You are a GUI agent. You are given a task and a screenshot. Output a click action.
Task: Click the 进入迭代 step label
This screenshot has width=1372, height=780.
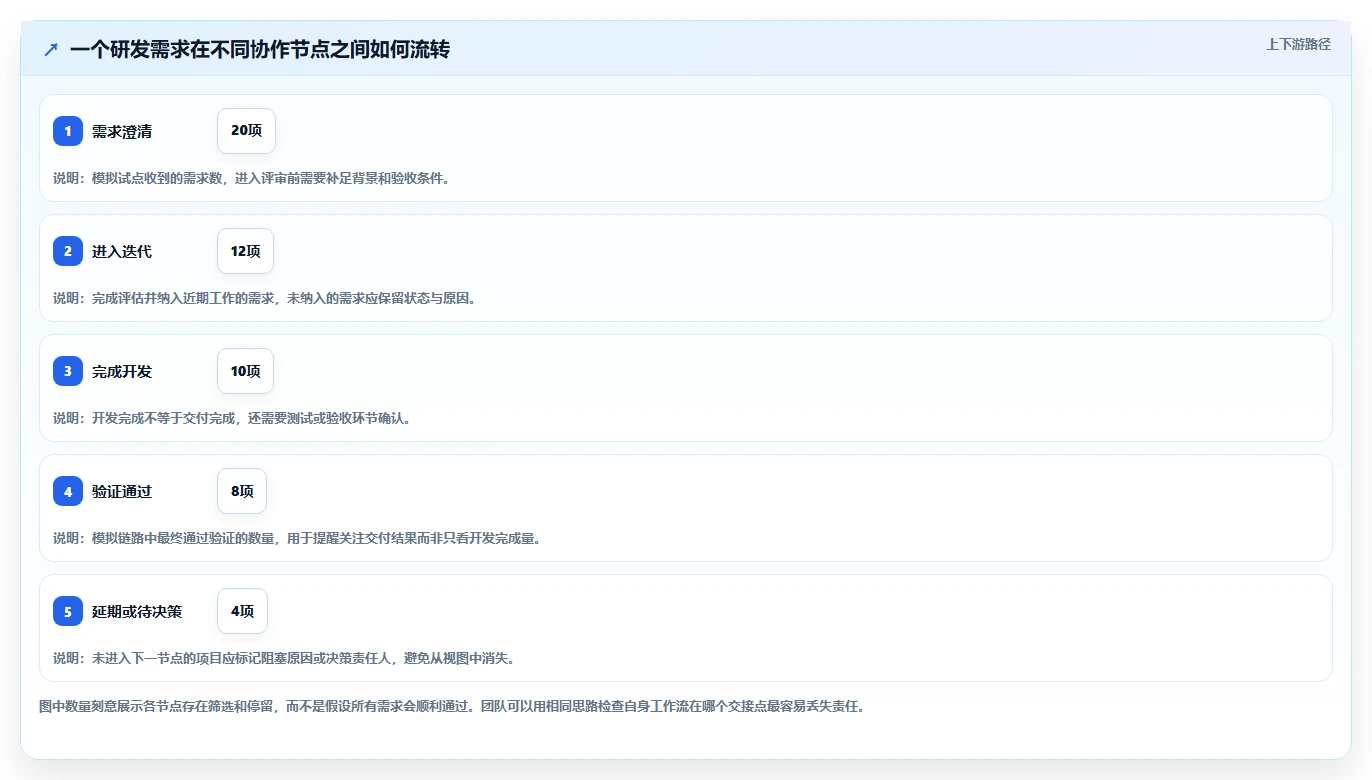point(122,251)
